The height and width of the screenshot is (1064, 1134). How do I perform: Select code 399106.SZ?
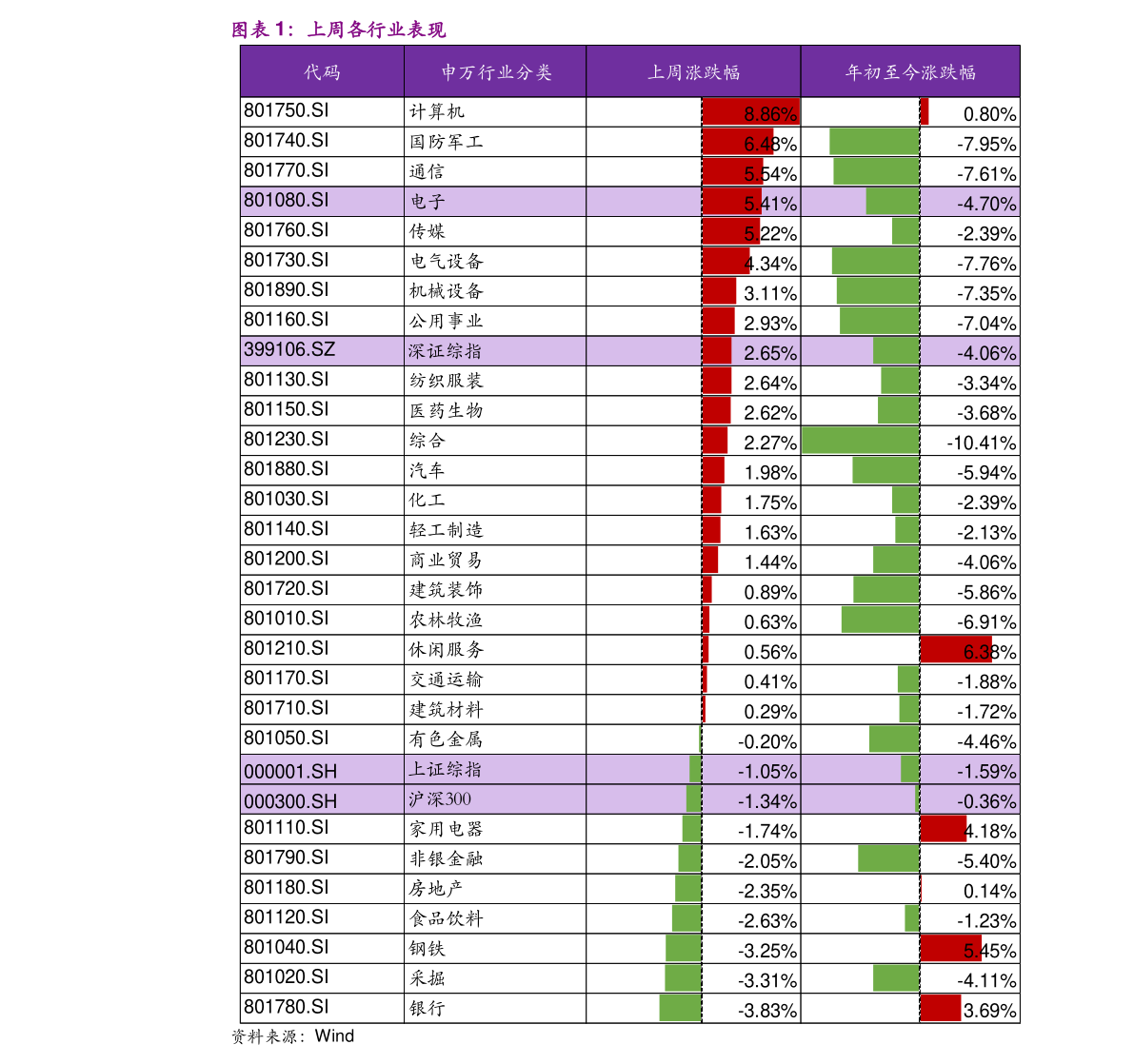click(289, 349)
